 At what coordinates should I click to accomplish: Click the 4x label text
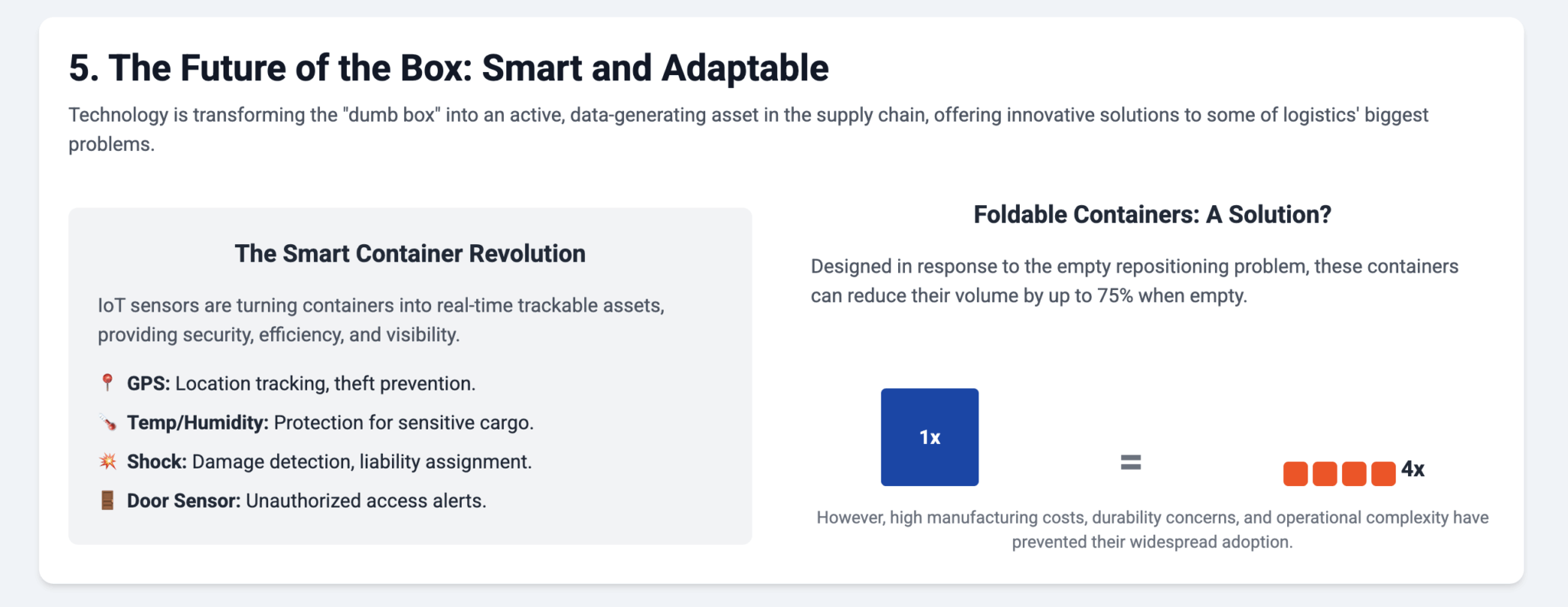pyautogui.click(x=1413, y=469)
